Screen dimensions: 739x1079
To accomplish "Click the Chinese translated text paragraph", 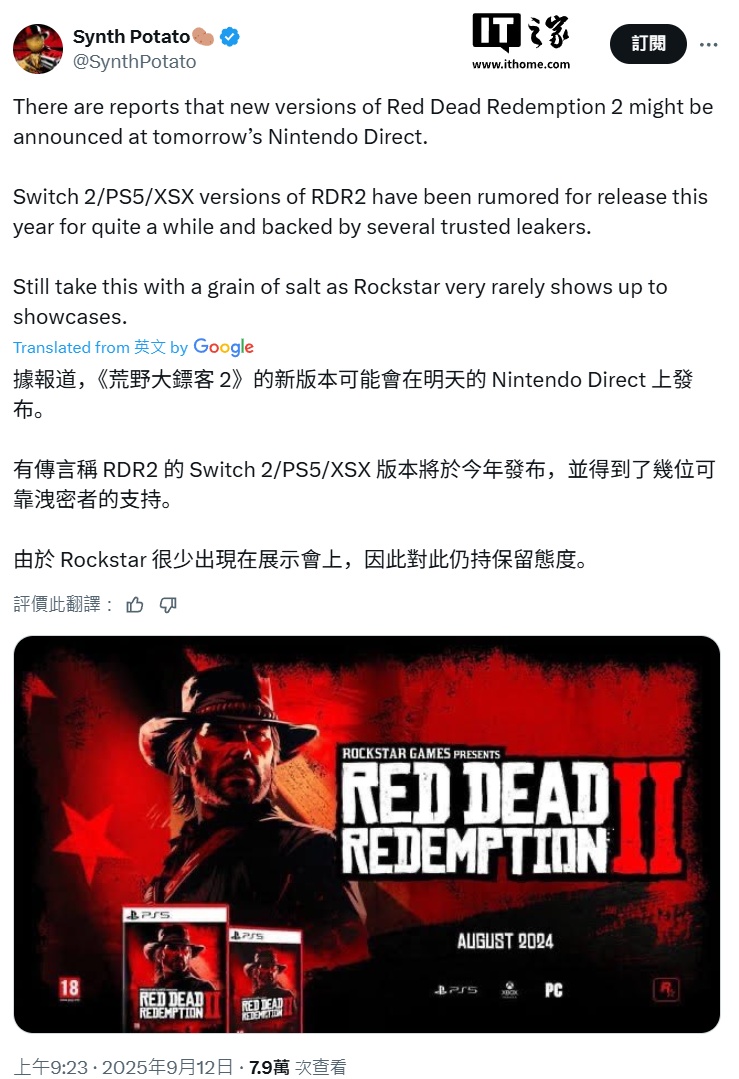I will pyautogui.click(x=365, y=470).
